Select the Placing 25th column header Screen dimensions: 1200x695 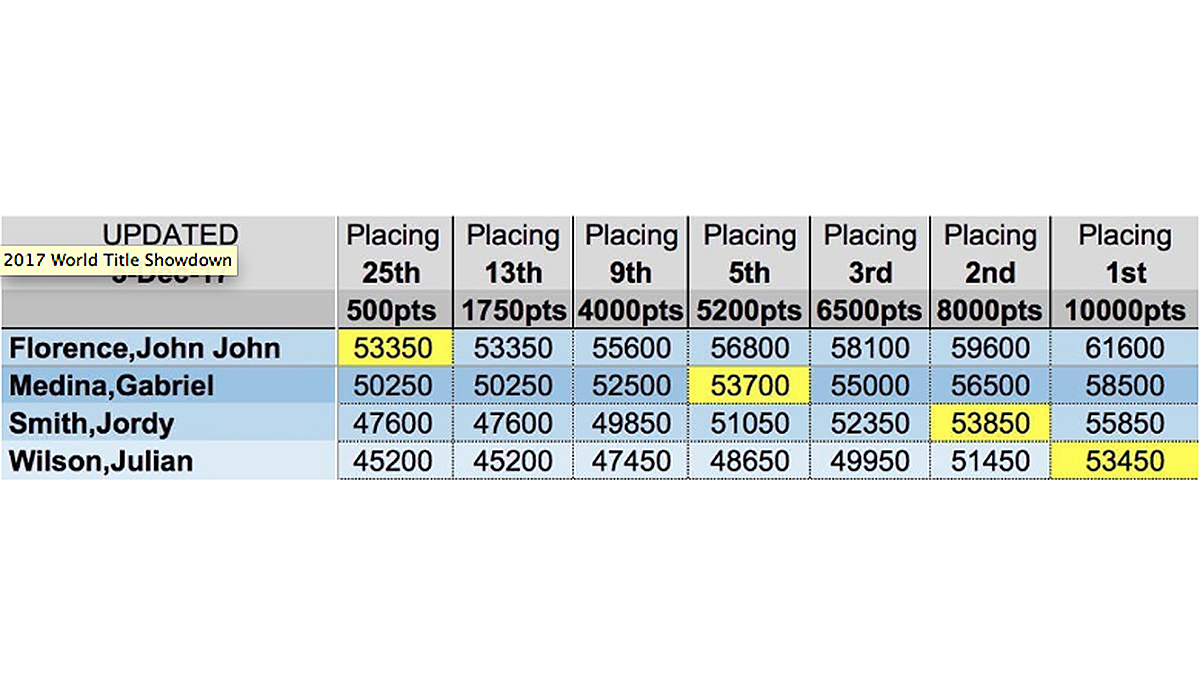[x=395, y=272]
